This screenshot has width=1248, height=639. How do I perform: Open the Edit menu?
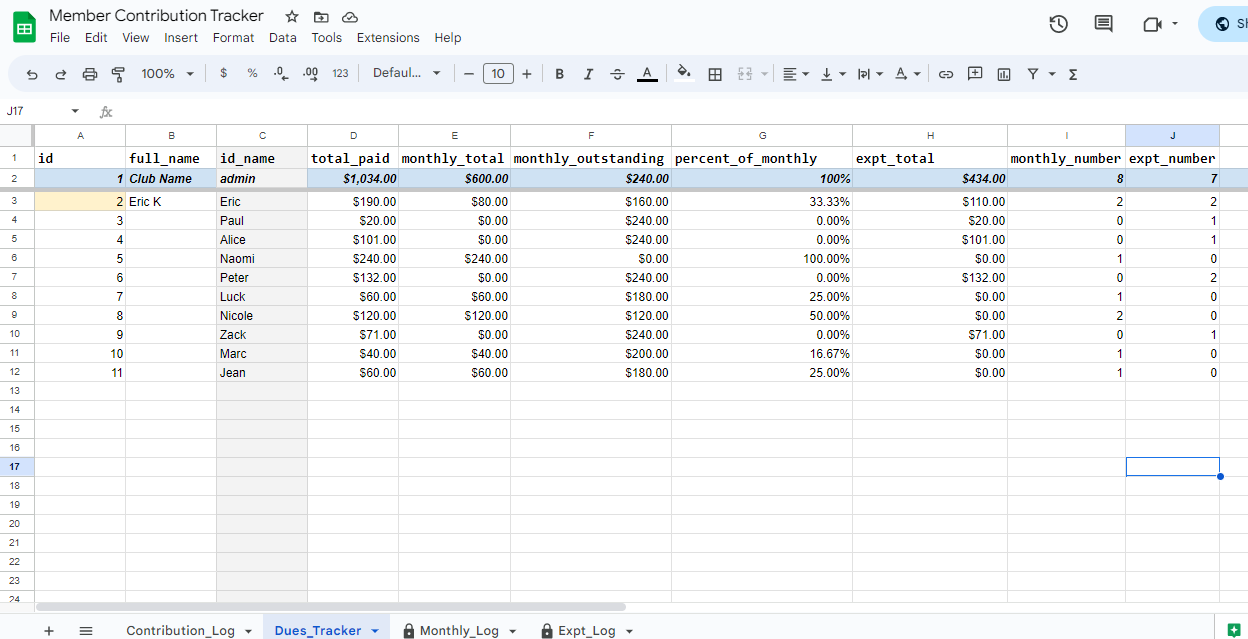coord(96,38)
